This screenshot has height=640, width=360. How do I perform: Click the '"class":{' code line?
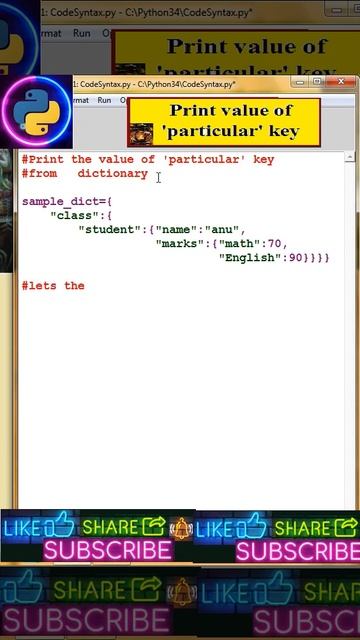81,216
